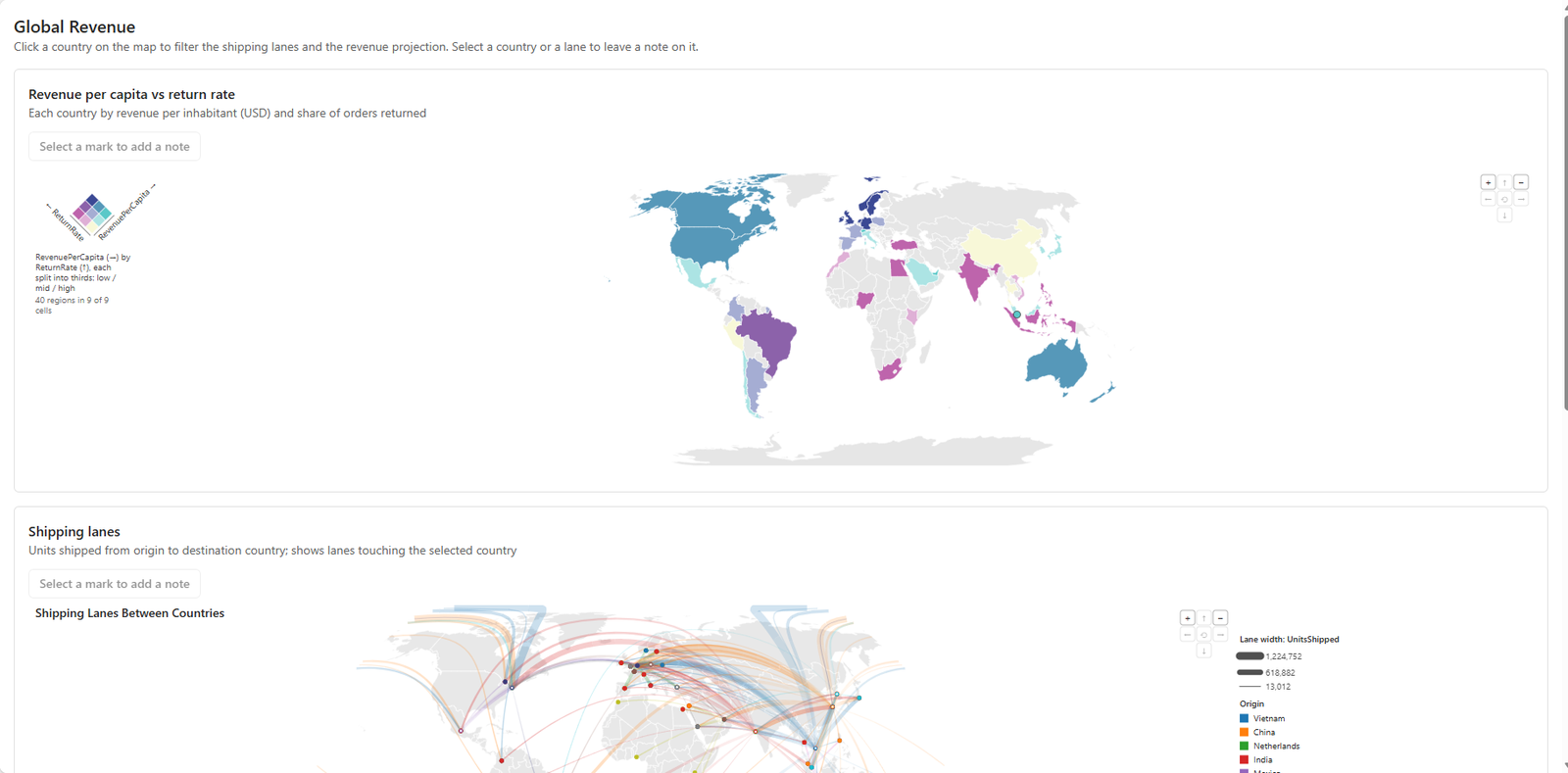The width and height of the screenshot is (1568, 773).
Task: Select India on the revenue map
Action: [974, 275]
